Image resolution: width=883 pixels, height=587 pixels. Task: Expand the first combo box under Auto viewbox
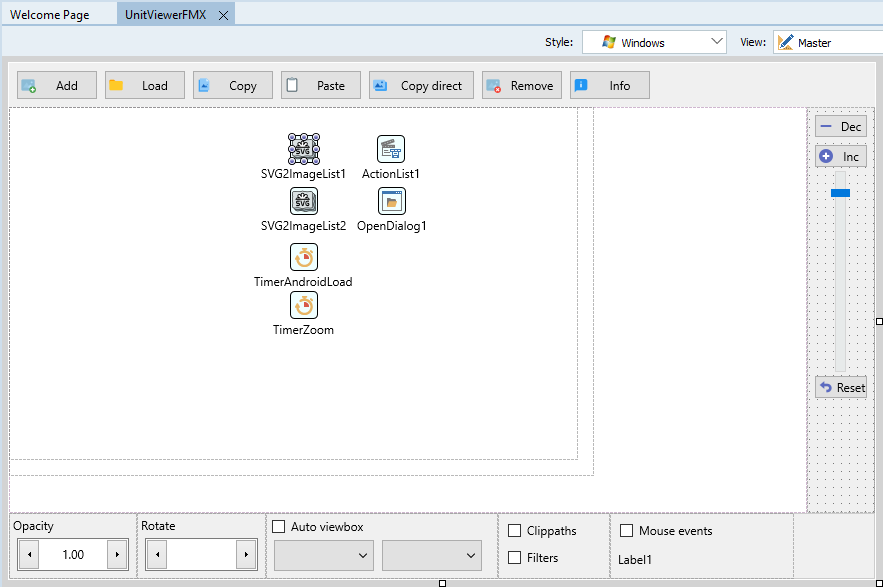(x=324, y=555)
